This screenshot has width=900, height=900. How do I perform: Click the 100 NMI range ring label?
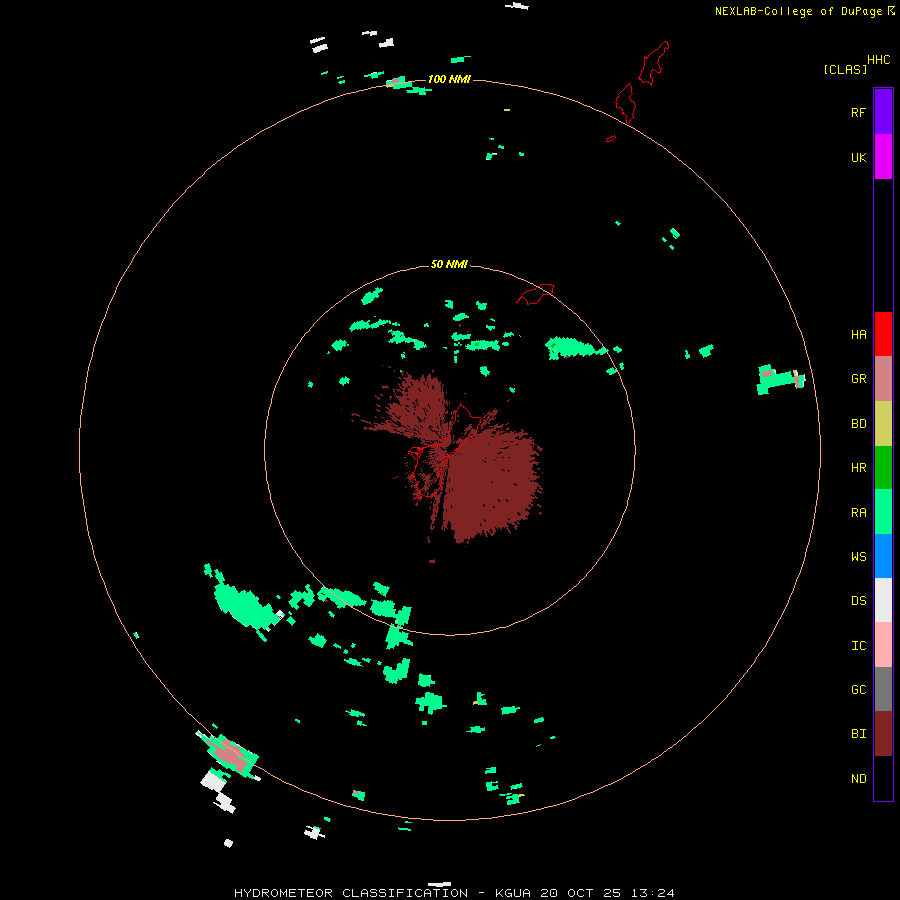tap(449, 79)
